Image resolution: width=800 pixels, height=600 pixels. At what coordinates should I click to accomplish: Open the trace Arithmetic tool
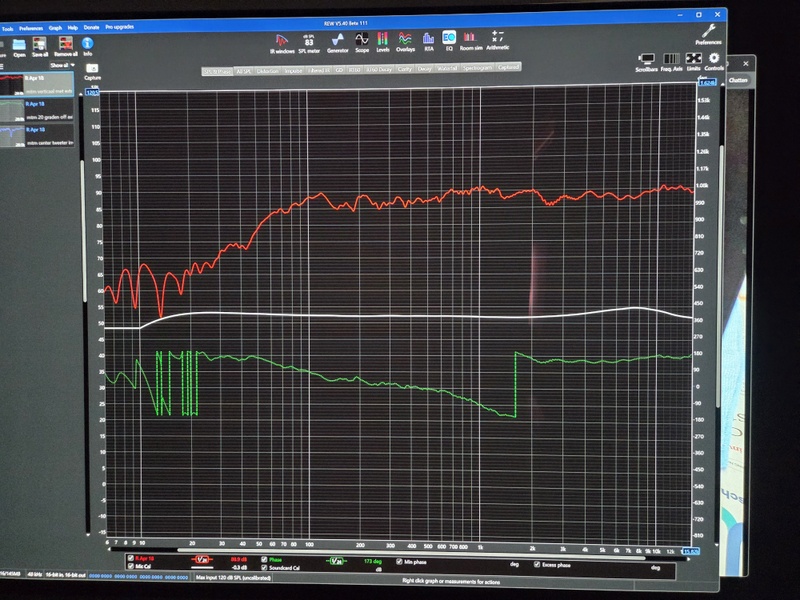(497, 40)
